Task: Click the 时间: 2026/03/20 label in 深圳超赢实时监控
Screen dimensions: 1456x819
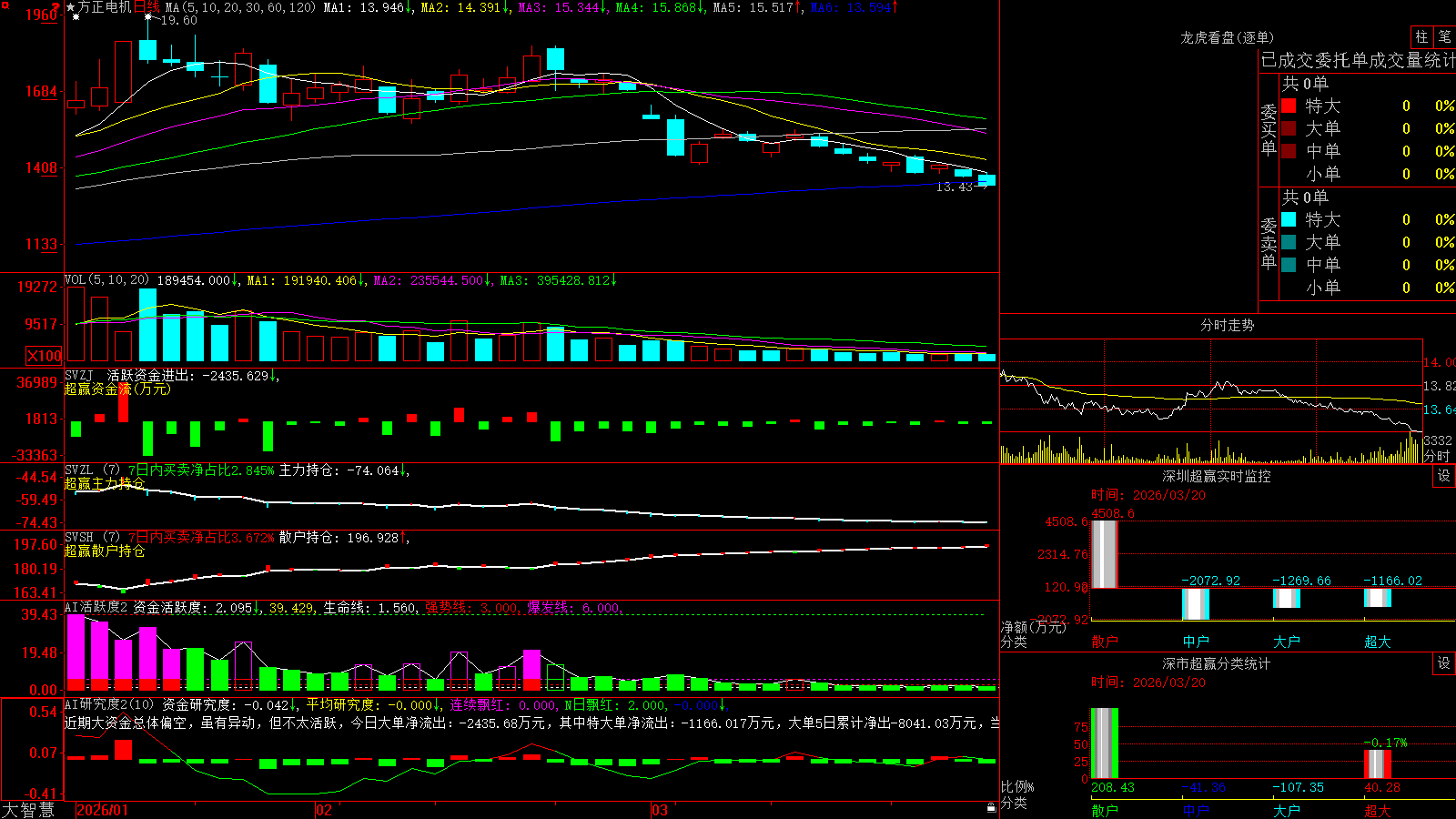Action: click(x=1148, y=495)
